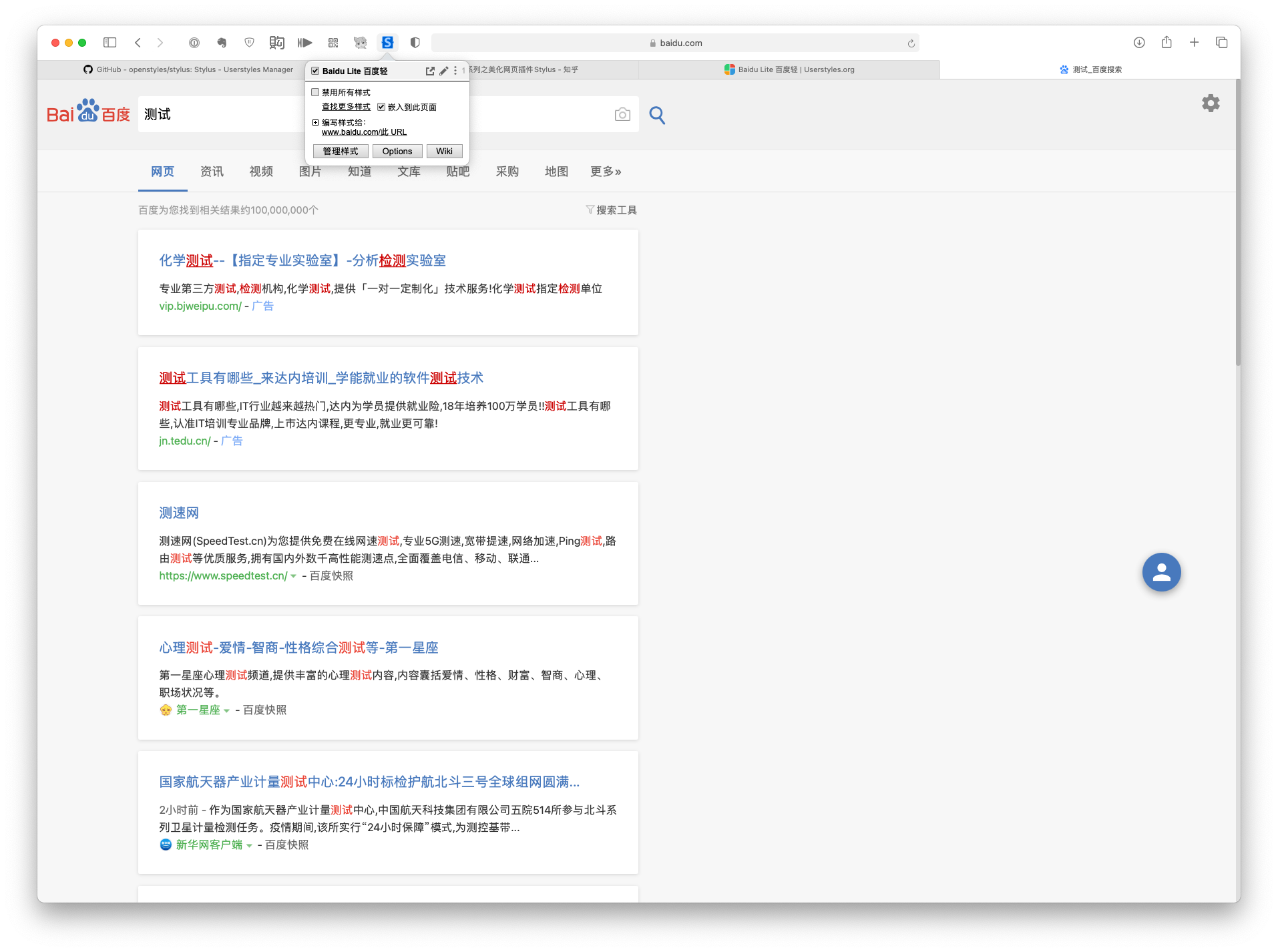
Task: Open Baidu Lite style three-dot menu
Action: [455, 71]
